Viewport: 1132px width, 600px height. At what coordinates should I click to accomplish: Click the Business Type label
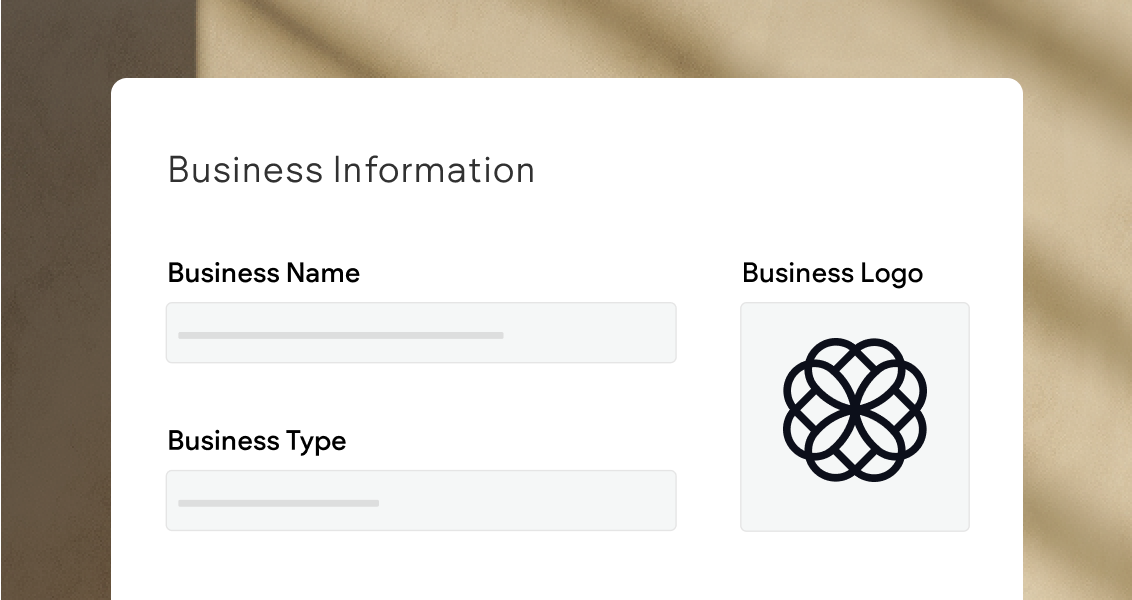(x=256, y=441)
